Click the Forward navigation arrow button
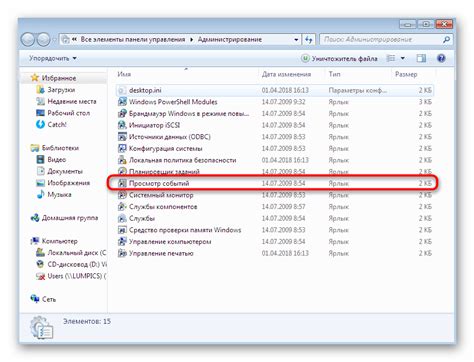Screen dimensions: 474x362 tap(43, 40)
